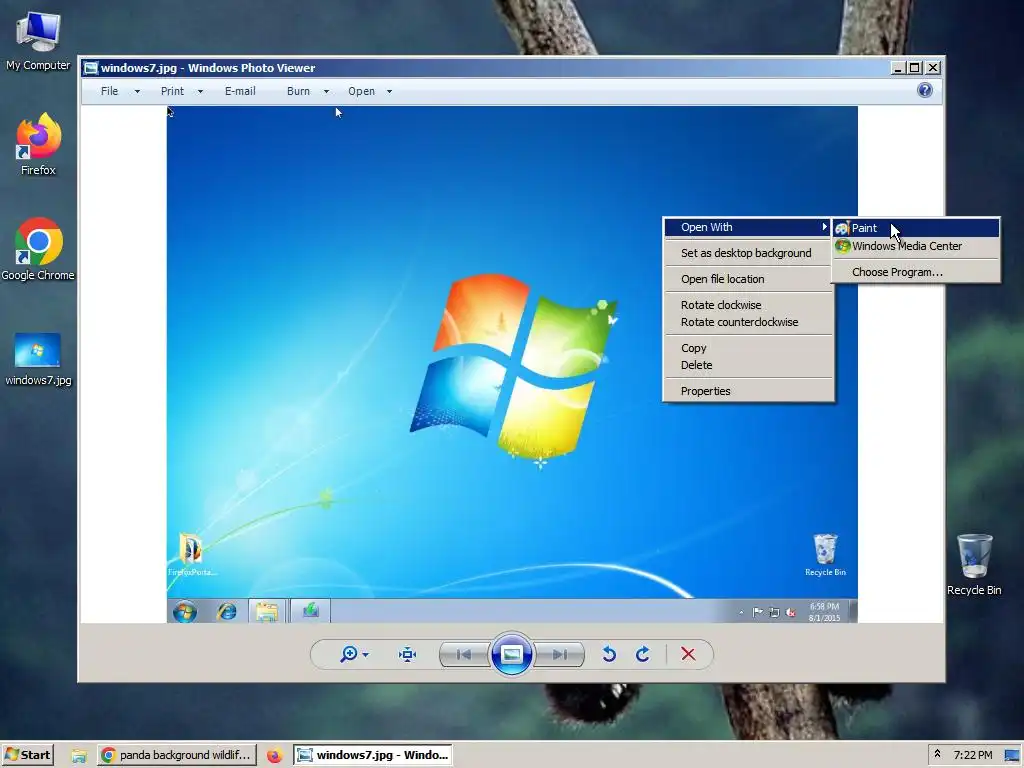The height and width of the screenshot is (768, 1024).
Task: Click the red delete X icon
Action: [688, 654]
